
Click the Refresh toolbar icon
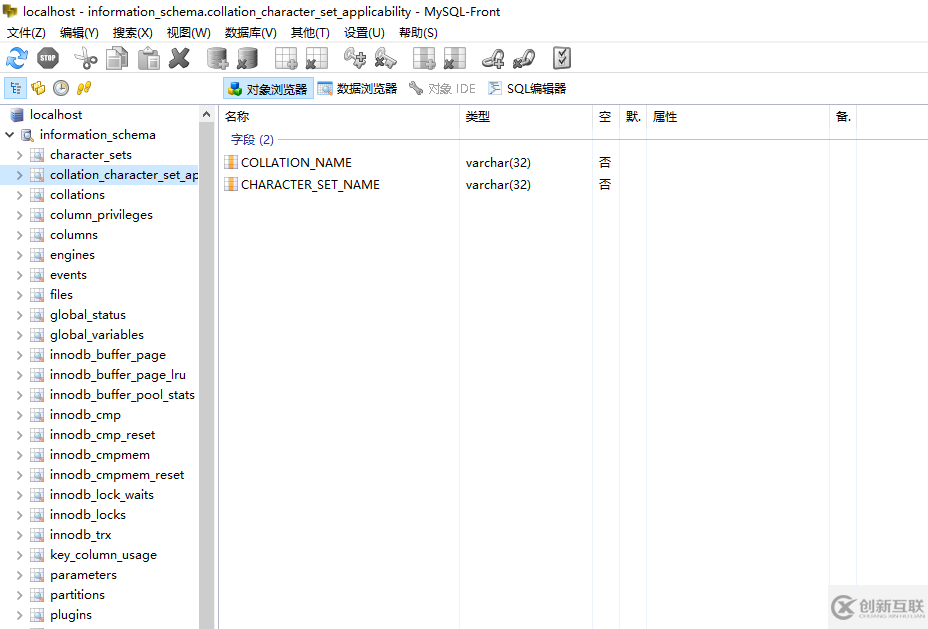pyautogui.click(x=17, y=58)
